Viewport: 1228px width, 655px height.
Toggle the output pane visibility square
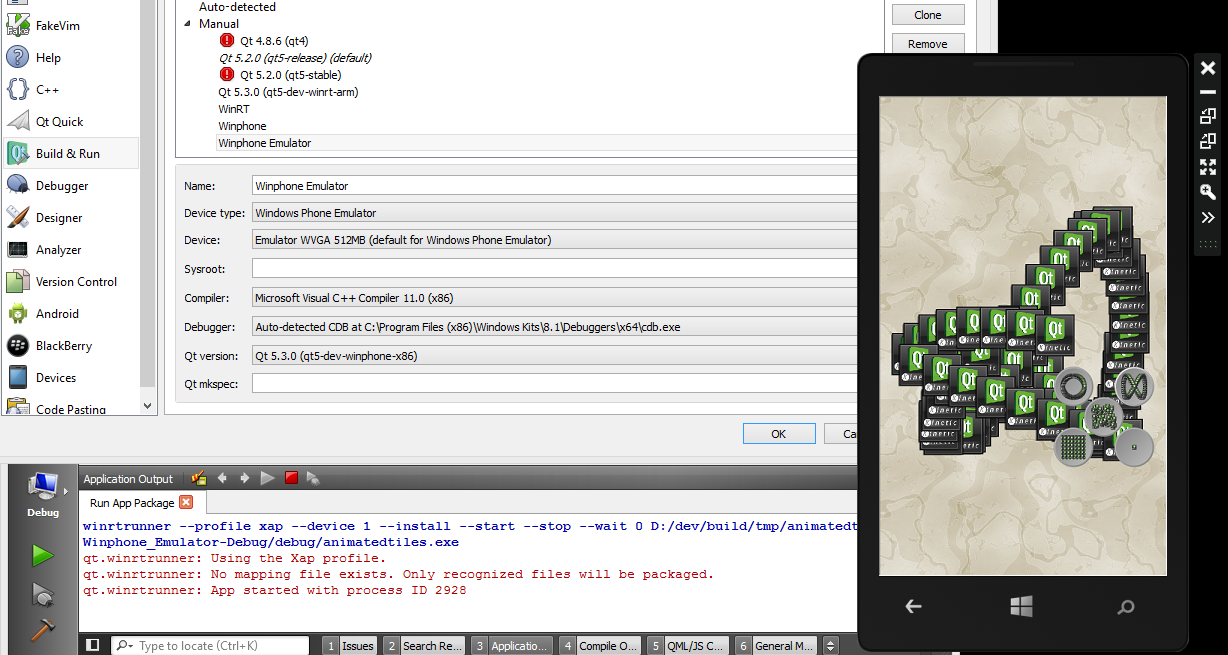click(x=92, y=644)
